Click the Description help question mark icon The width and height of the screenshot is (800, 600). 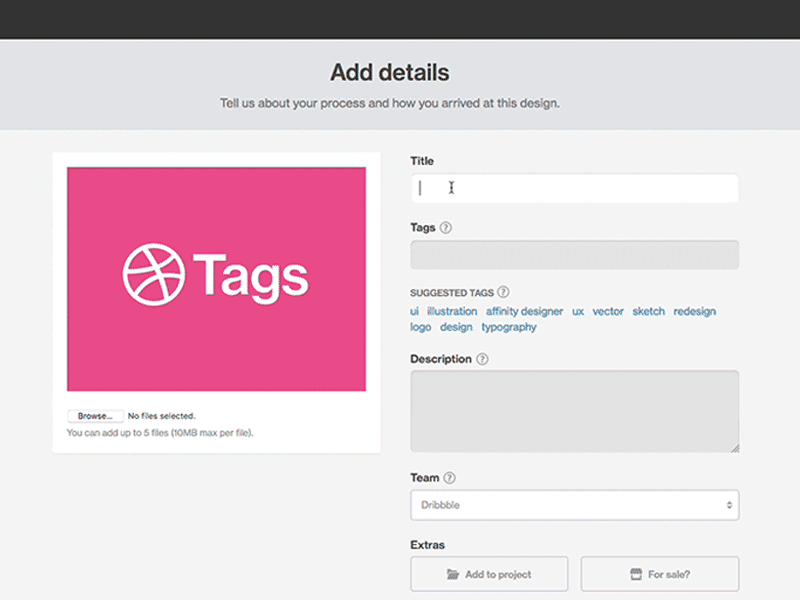coord(482,359)
